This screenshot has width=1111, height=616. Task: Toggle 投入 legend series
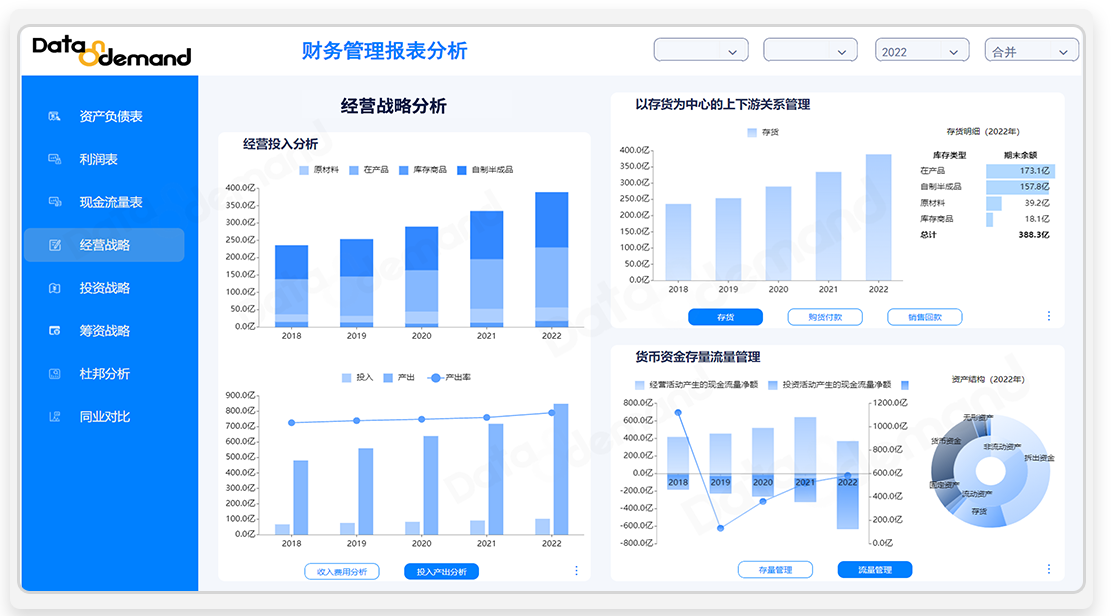pos(357,378)
